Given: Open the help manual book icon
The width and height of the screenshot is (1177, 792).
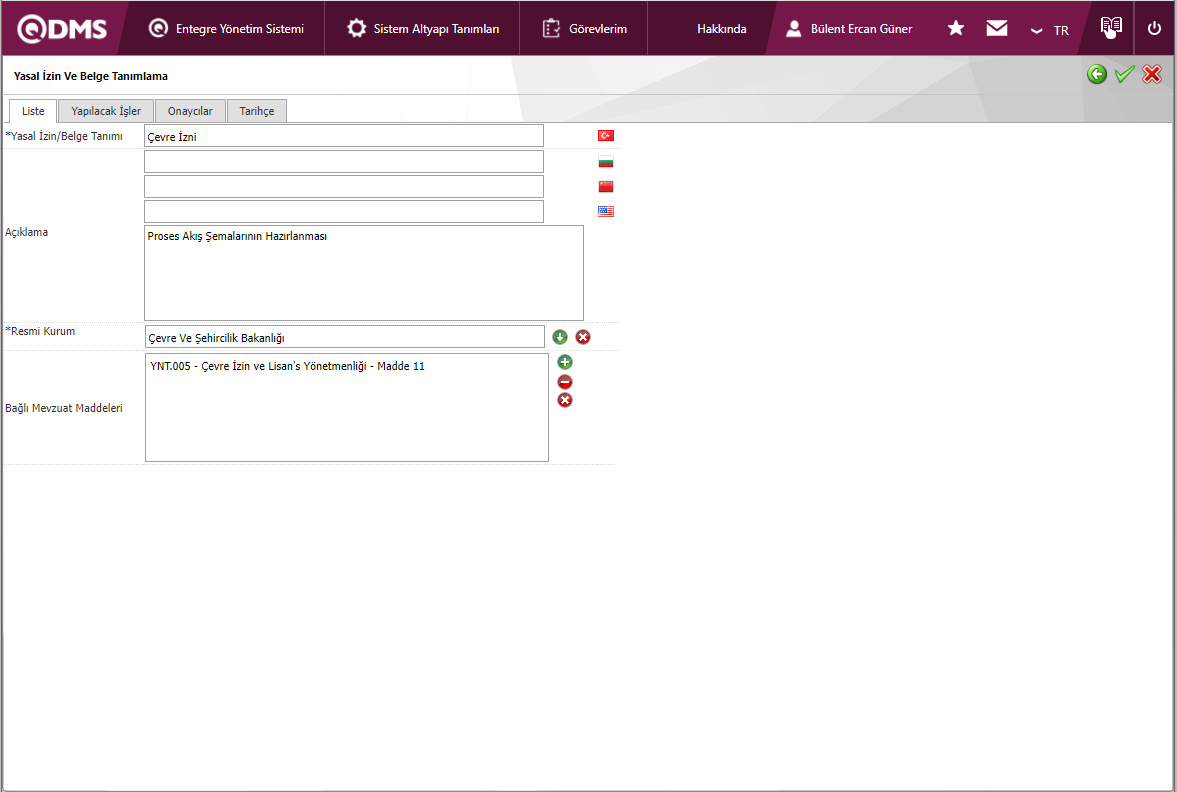Looking at the screenshot, I should coord(1111,28).
